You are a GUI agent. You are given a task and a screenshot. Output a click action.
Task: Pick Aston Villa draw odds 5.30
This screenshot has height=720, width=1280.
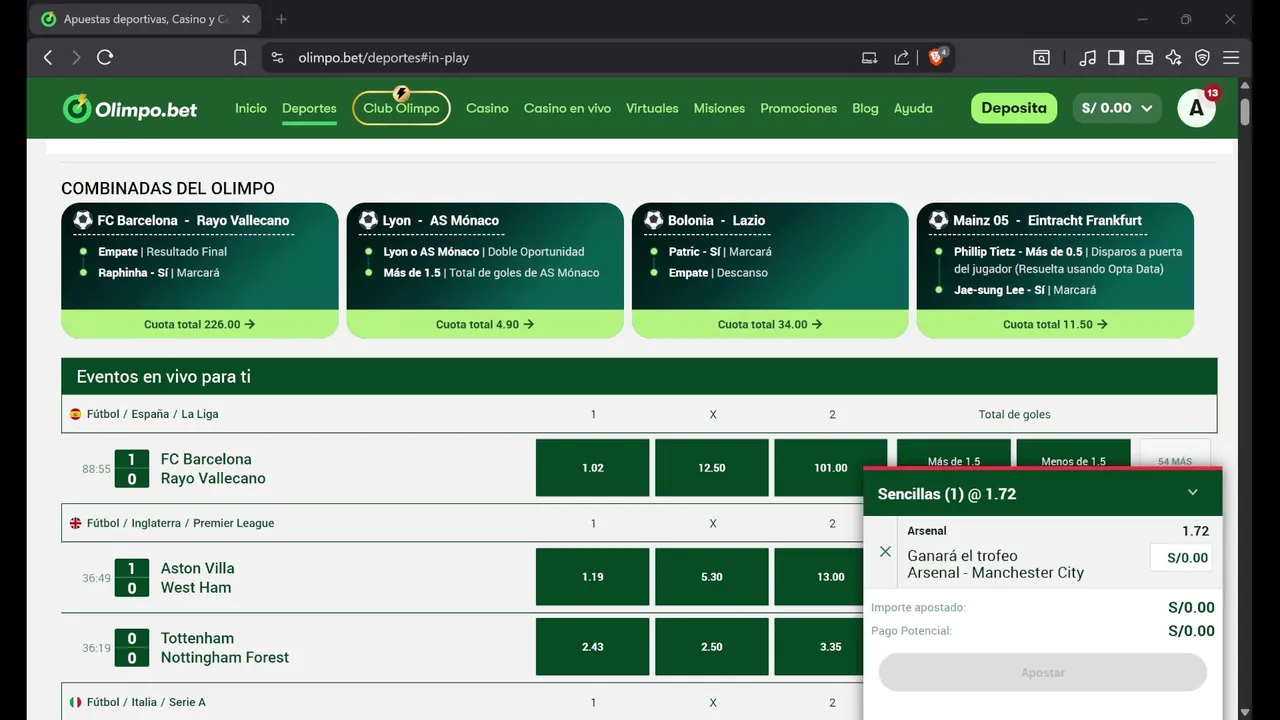(712, 577)
